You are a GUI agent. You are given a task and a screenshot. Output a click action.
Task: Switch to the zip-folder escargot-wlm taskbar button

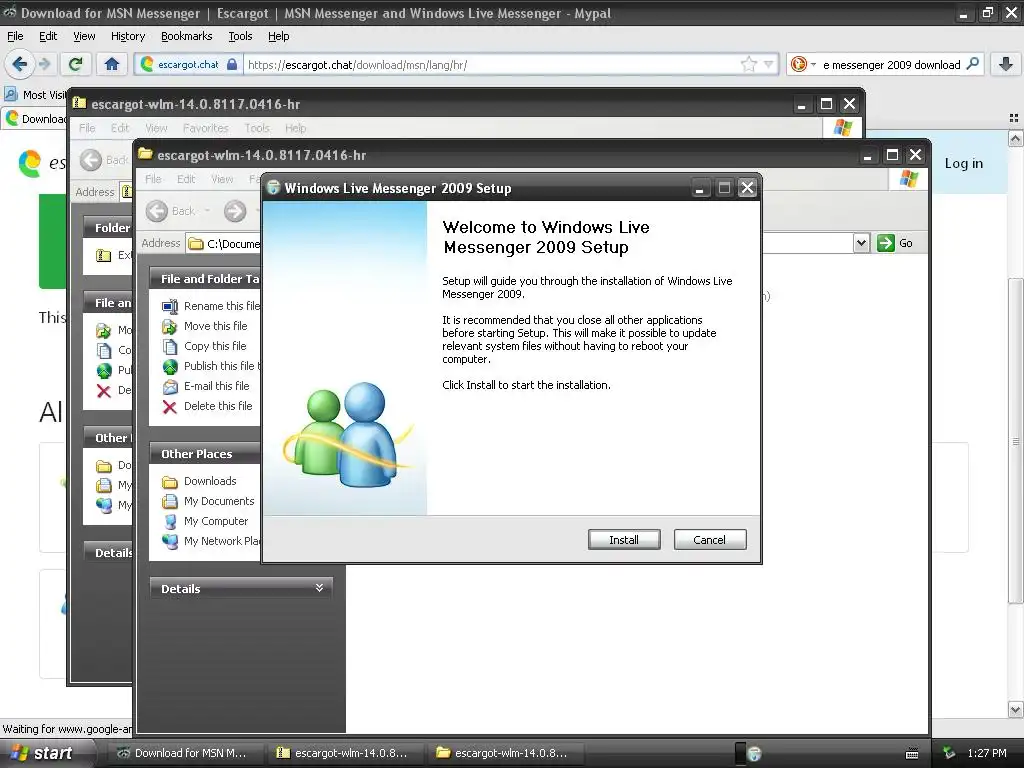tap(344, 753)
